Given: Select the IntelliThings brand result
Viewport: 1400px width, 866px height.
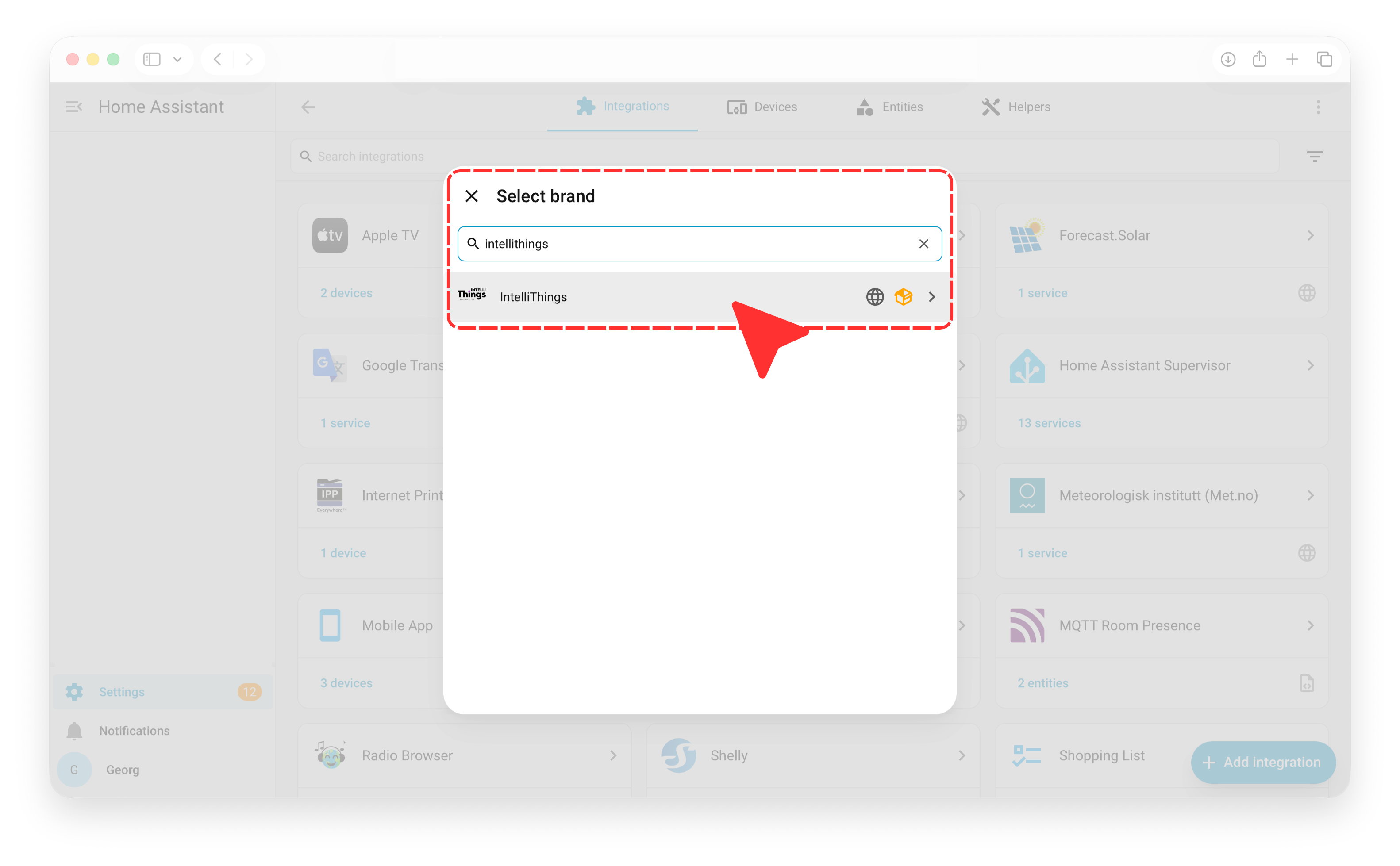Looking at the screenshot, I should click(x=700, y=297).
